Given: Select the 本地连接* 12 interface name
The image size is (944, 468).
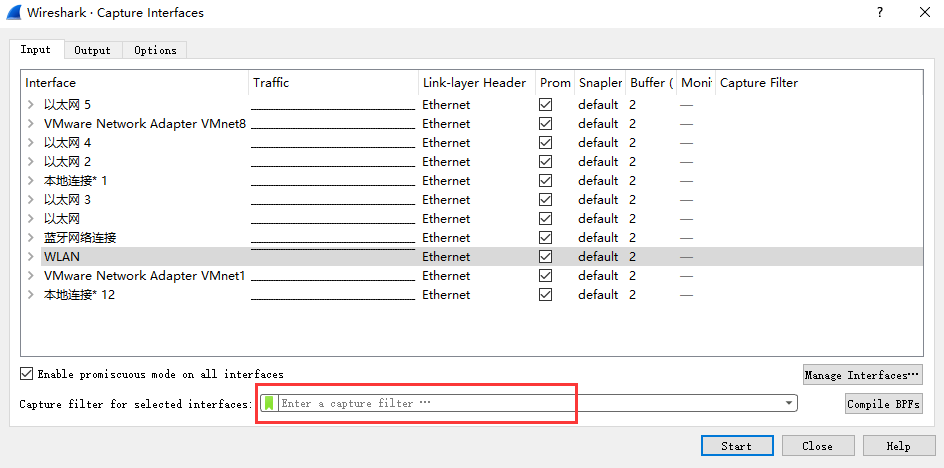Looking at the screenshot, I should pos(79,295).
